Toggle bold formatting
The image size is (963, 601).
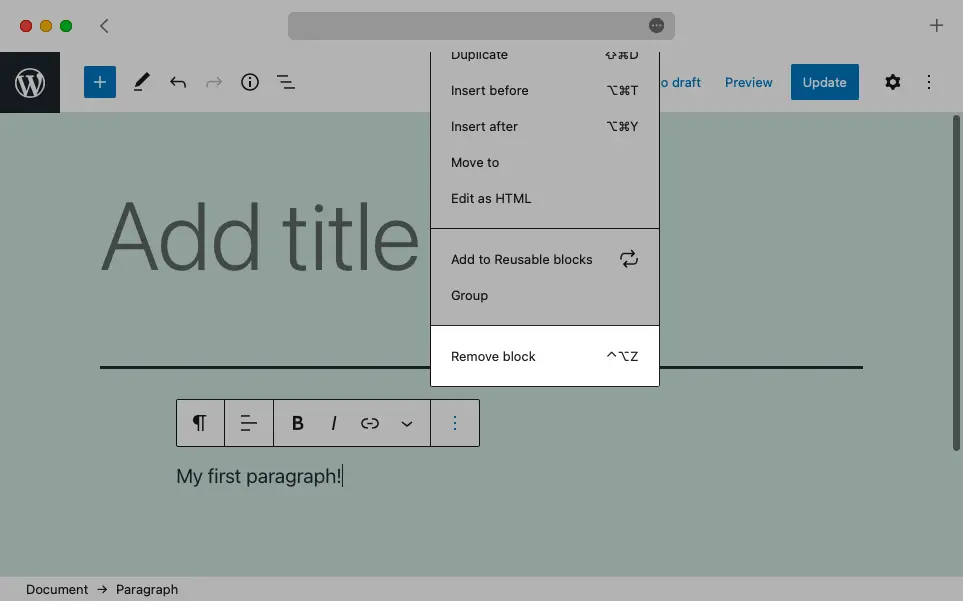pos(297,423)
